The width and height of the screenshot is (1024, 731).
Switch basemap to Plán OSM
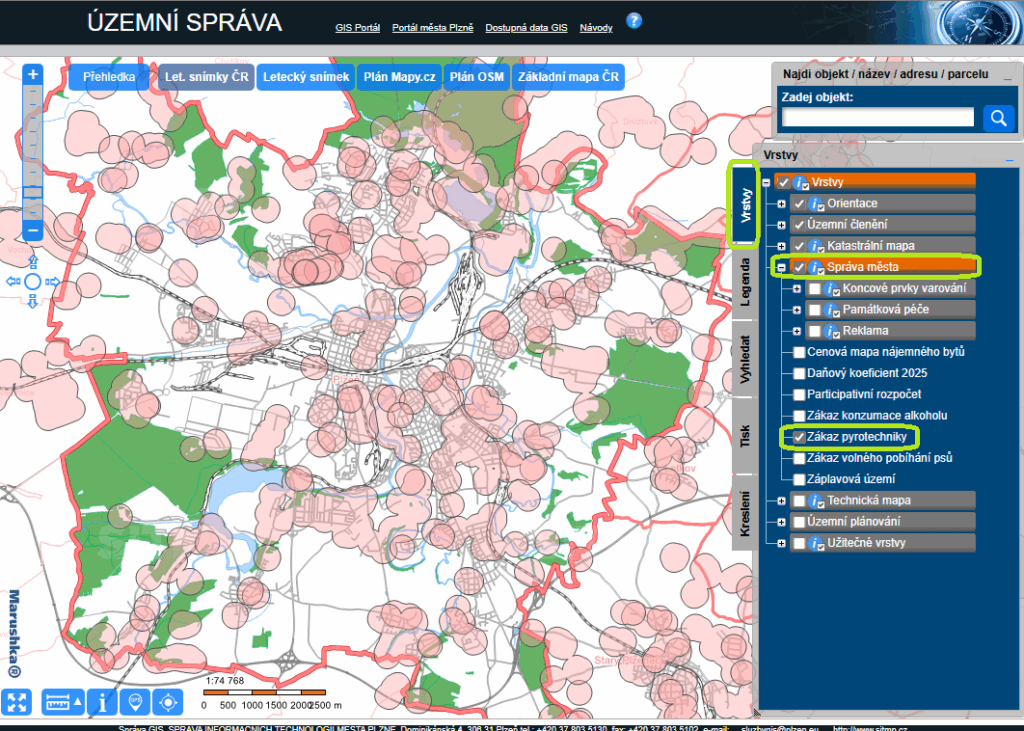(476, 75)
